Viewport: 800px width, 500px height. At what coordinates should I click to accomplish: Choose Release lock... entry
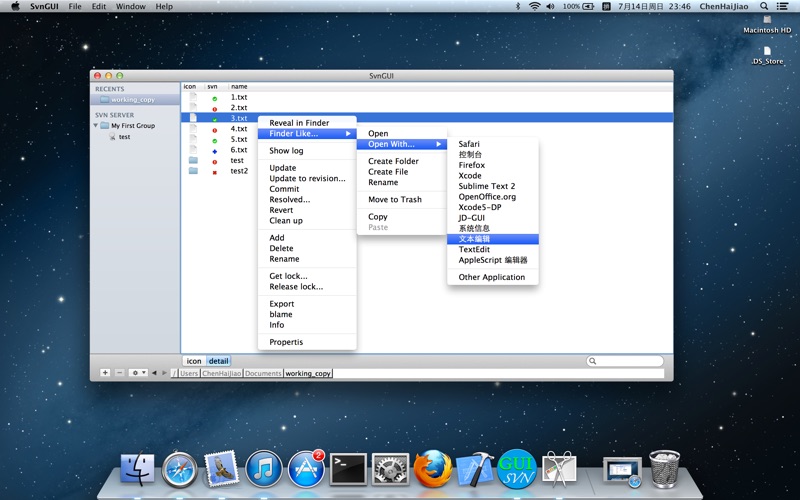(307, 287)
